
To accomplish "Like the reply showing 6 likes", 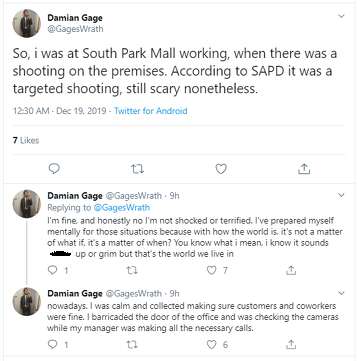I will tap(211, 344).
